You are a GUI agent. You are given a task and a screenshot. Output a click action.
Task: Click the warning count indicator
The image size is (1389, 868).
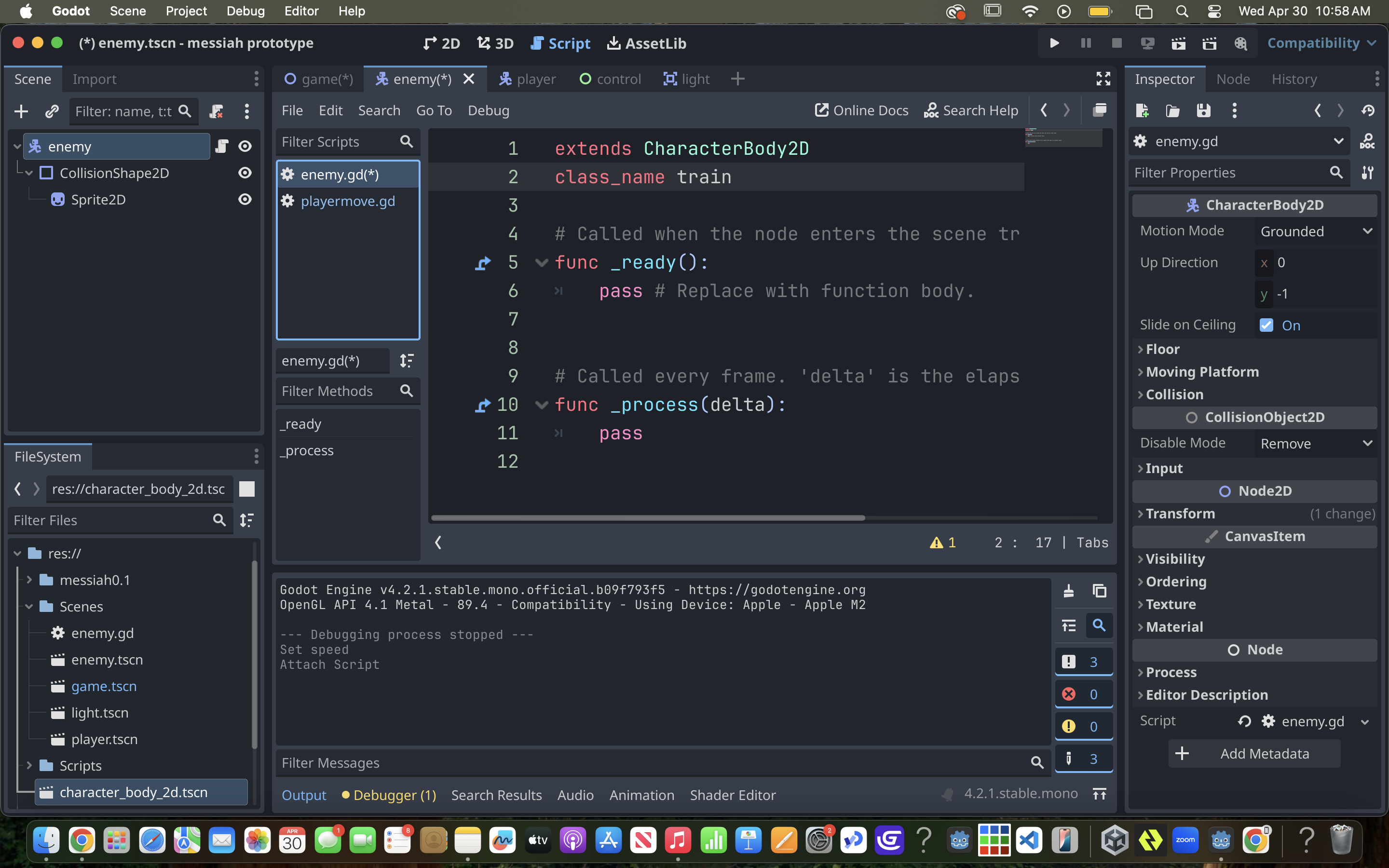click(x=943, y=542)
